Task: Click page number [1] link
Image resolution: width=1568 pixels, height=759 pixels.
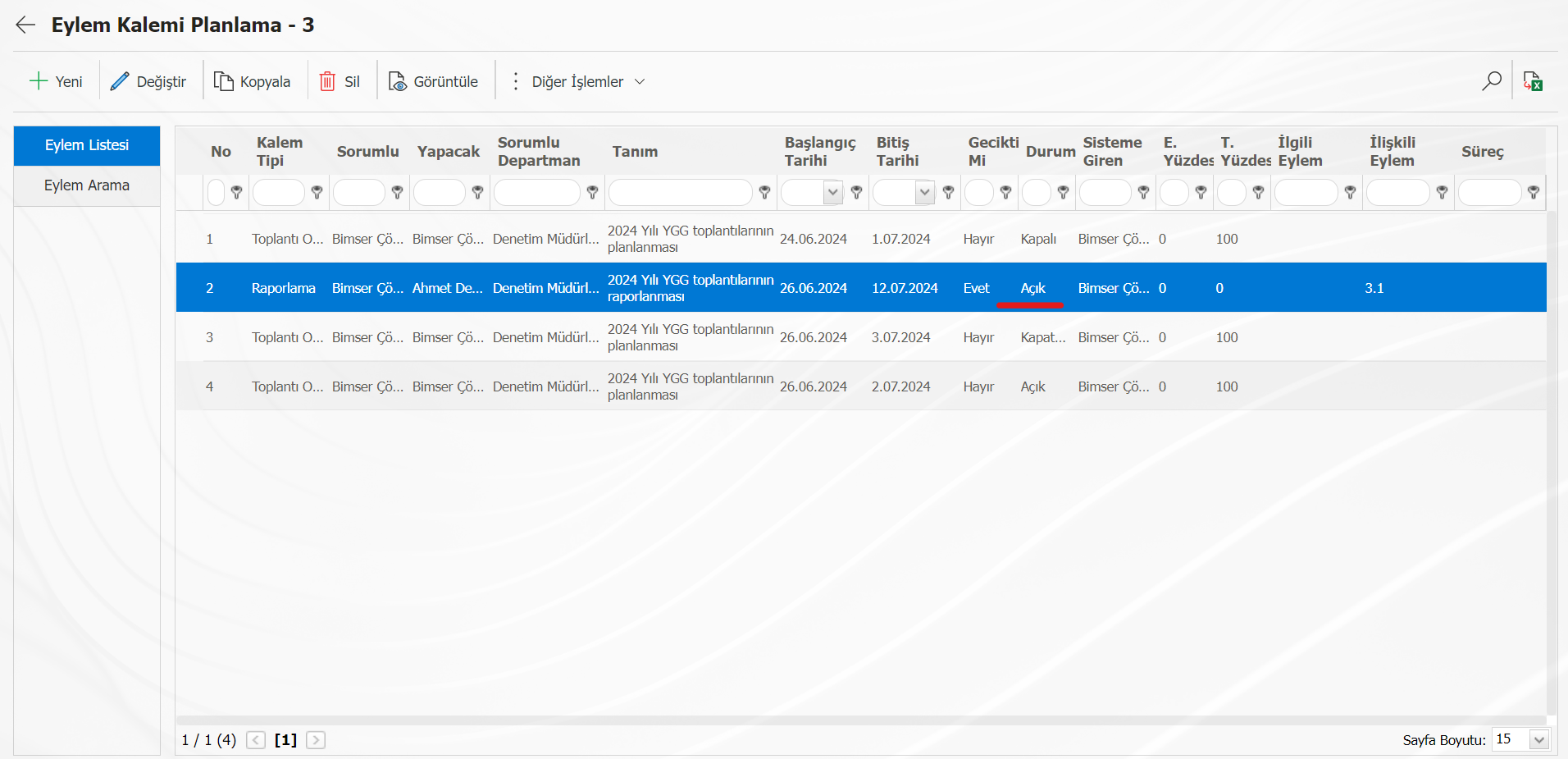Action: [x=285, y=740]
